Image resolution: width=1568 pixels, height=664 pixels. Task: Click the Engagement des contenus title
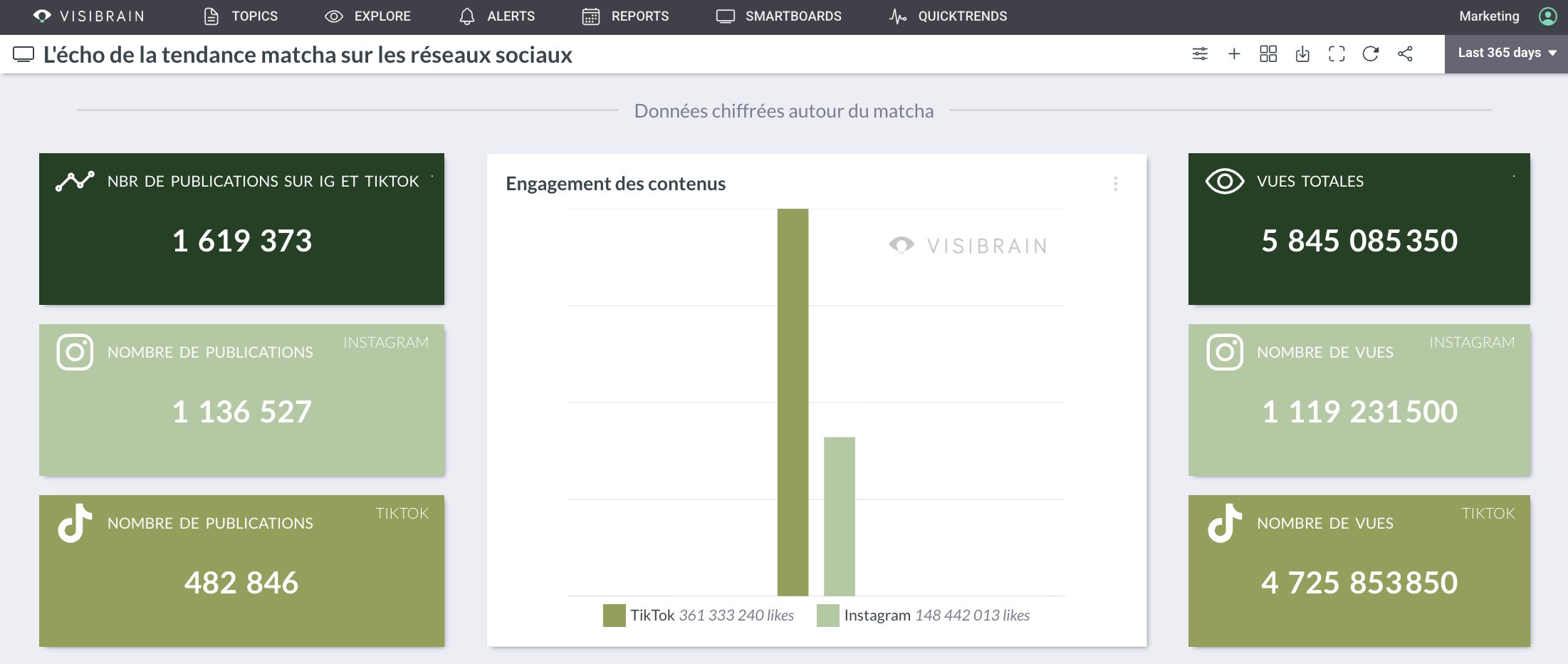point(616,184)
